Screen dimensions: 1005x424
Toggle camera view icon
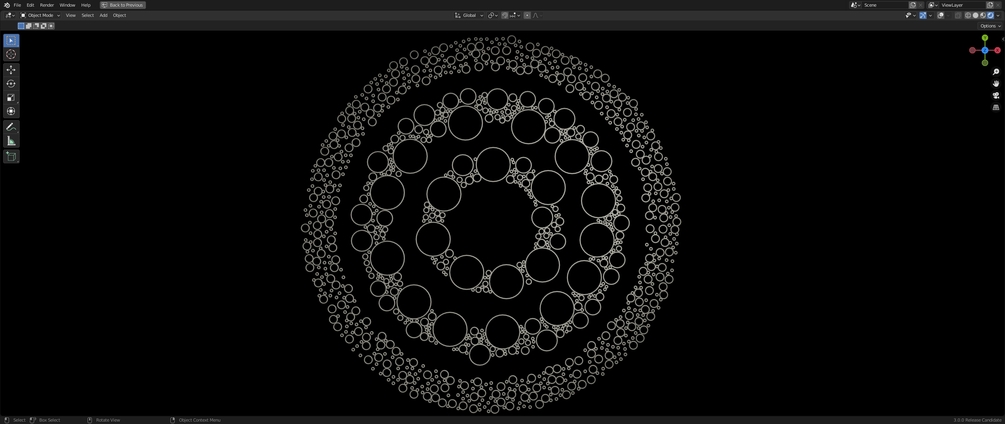996,95
